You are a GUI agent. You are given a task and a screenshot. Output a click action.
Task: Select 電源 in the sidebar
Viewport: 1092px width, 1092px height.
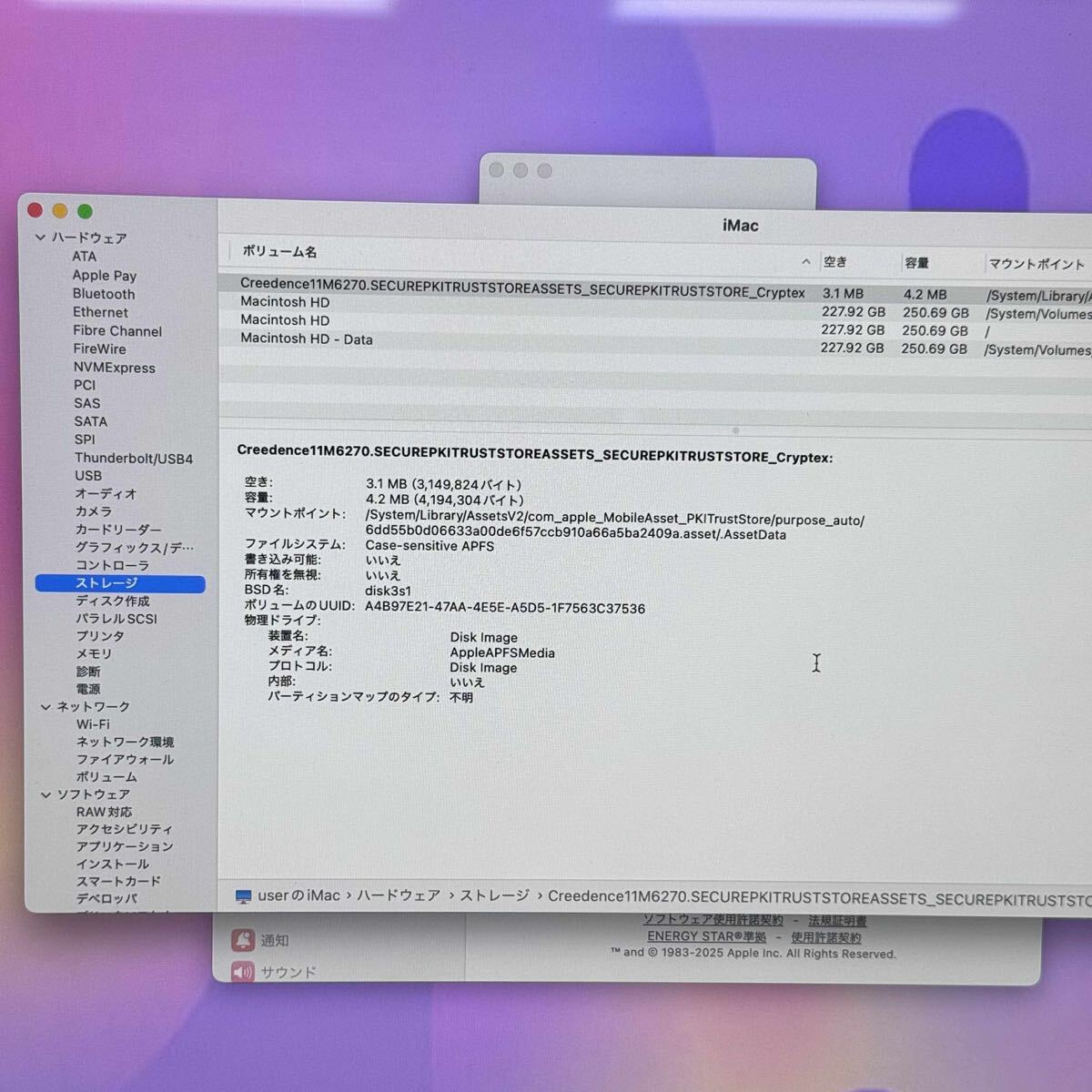[88, 689]
